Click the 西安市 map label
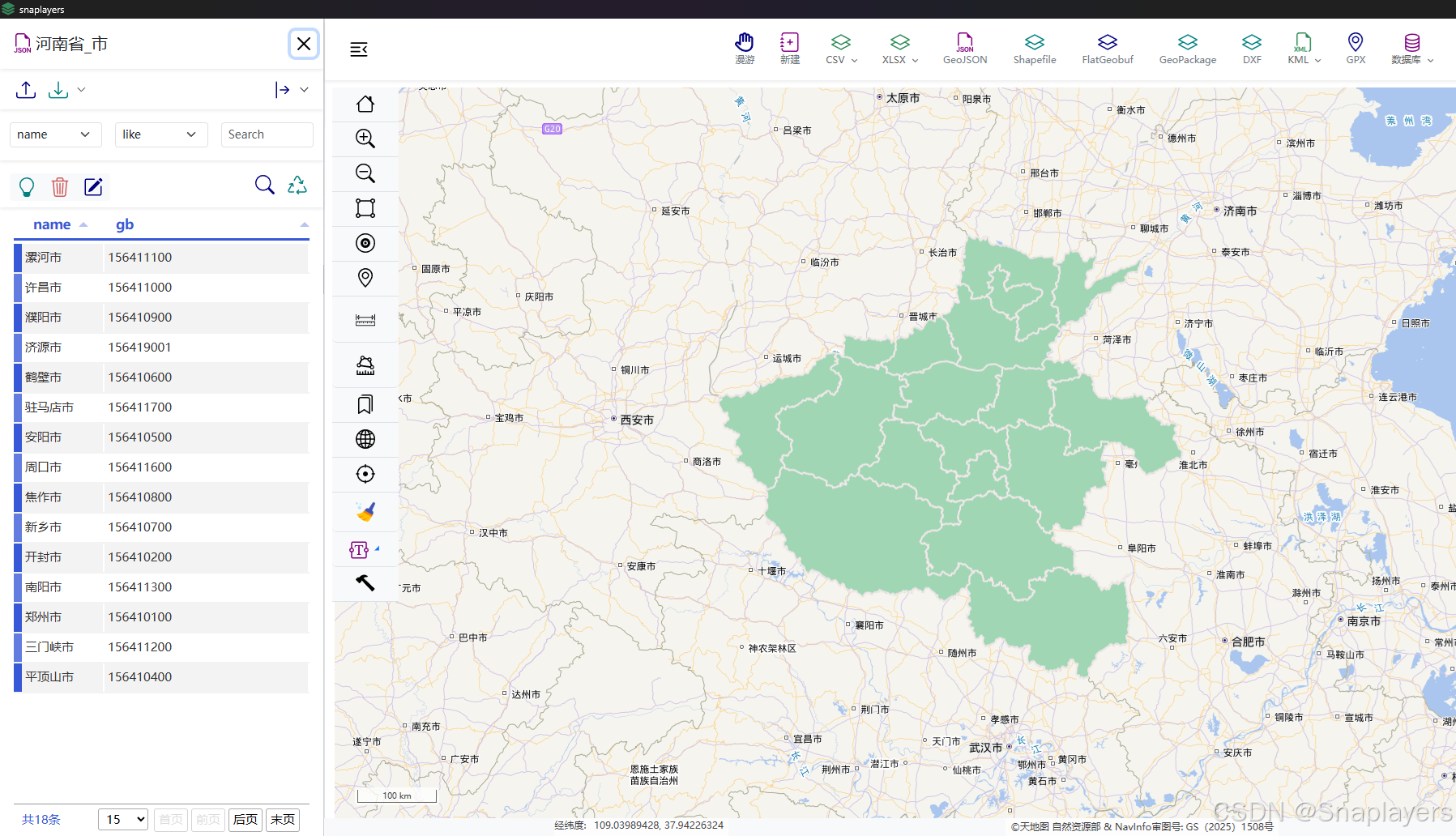This screenshot has height=836, width=1456. pyautogui.click(x=637, y=420)
